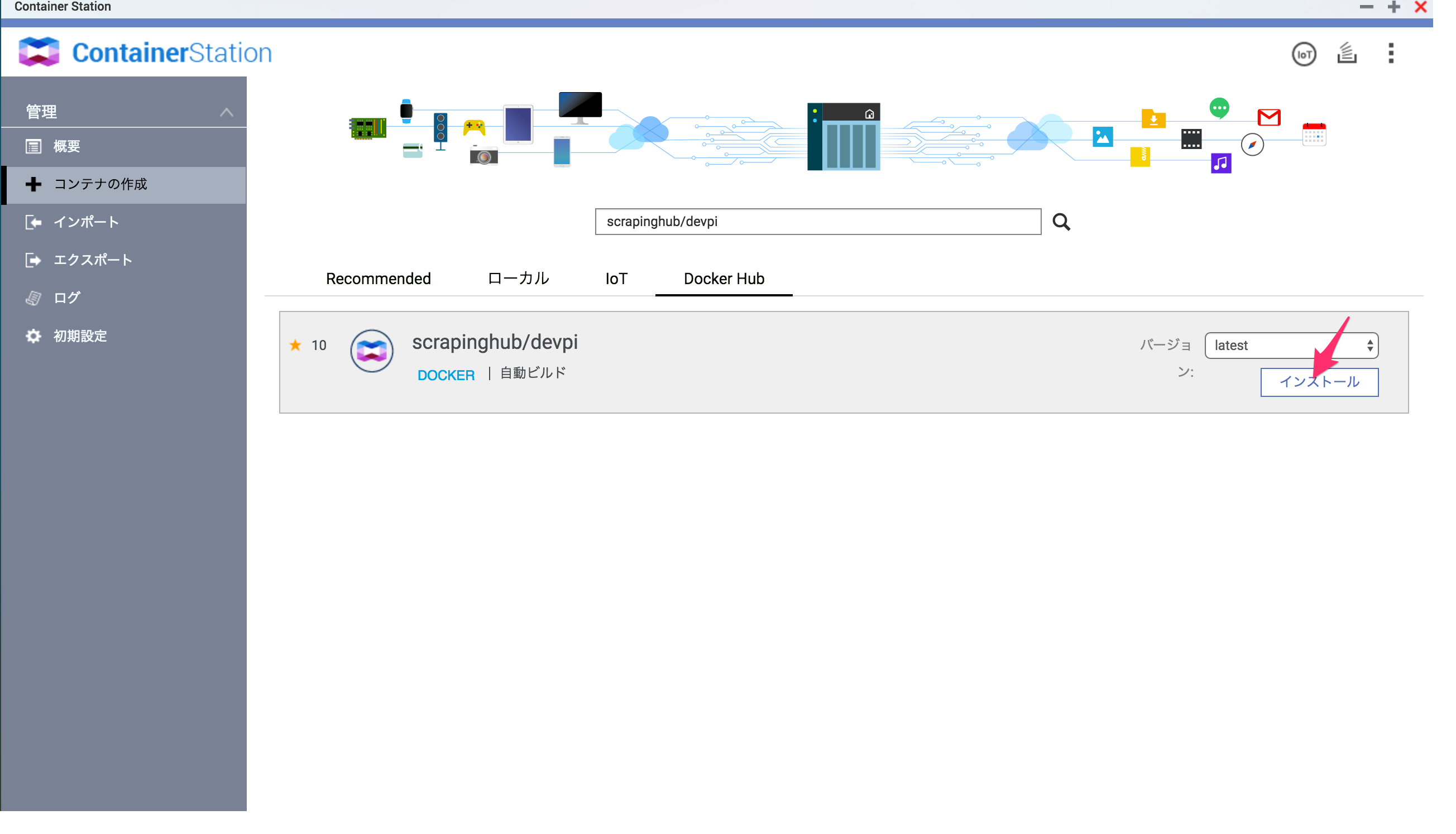Viewport: 1456px width, 834px height.
Task: Click the scrapinghub/devpi image logo
Action: point(372,351)
